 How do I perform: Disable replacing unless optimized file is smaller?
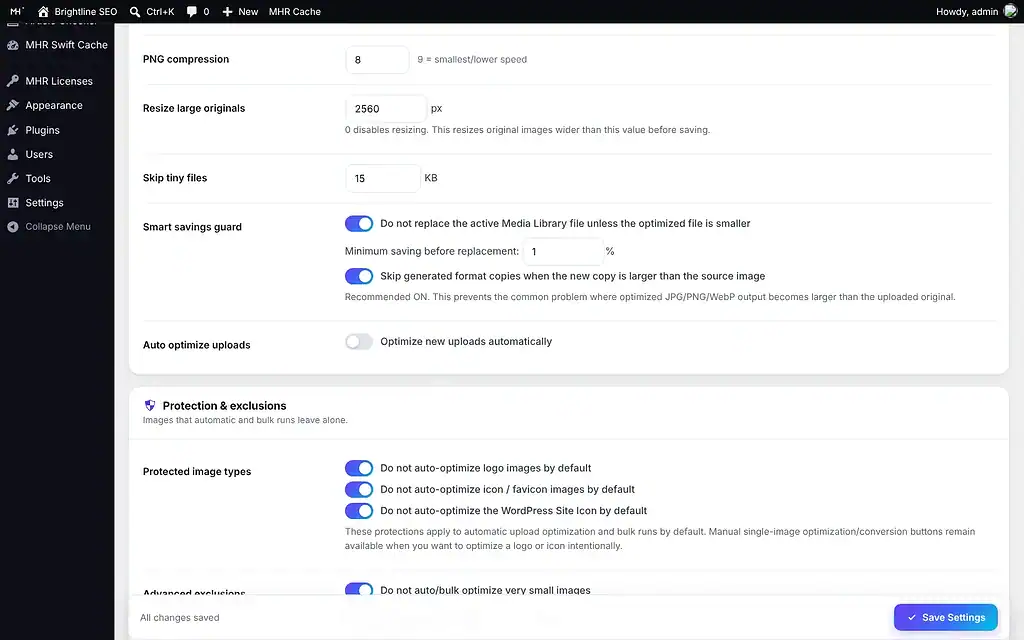click(x=359, y=223)
